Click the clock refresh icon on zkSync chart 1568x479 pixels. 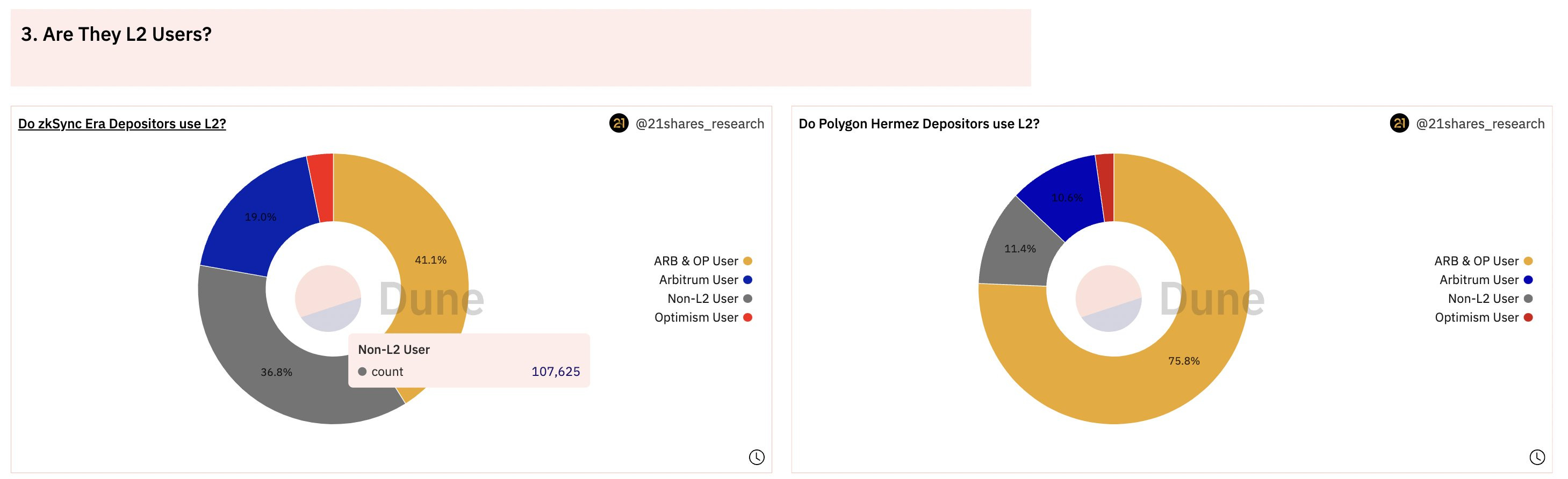[756, 457]
